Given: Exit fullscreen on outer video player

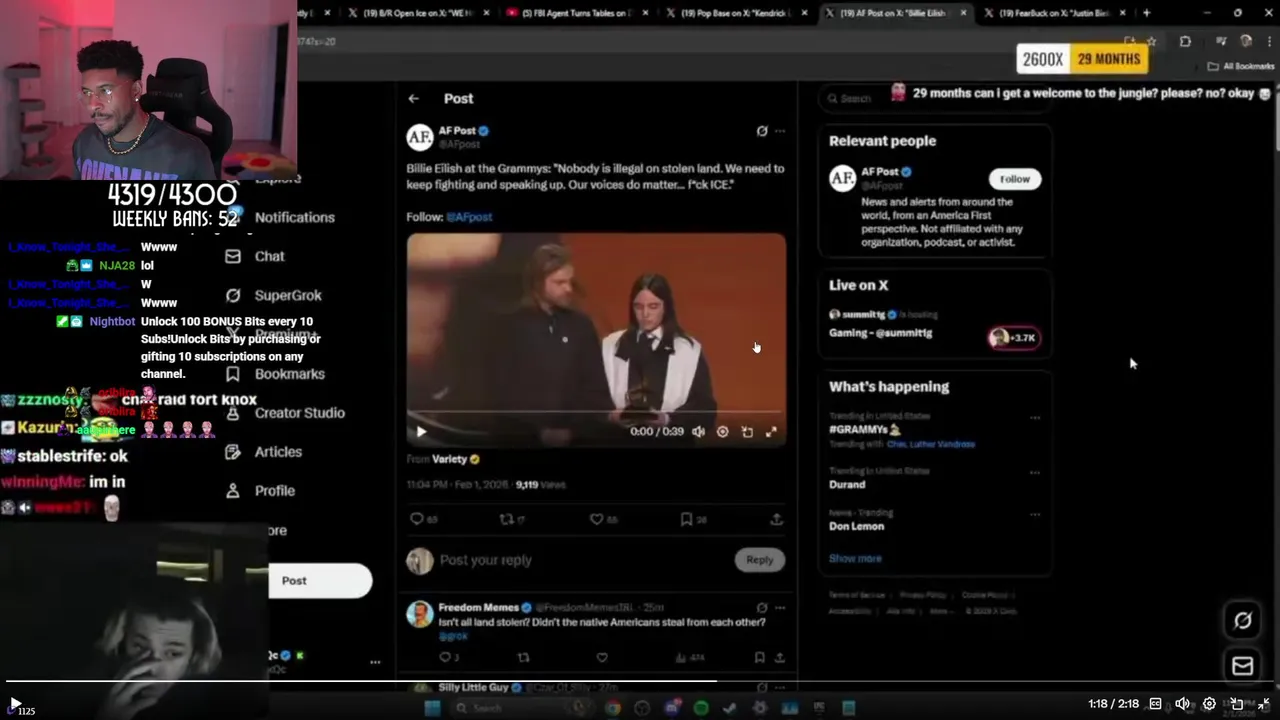Looking at the screenshot, I should tap(1263, 704).
